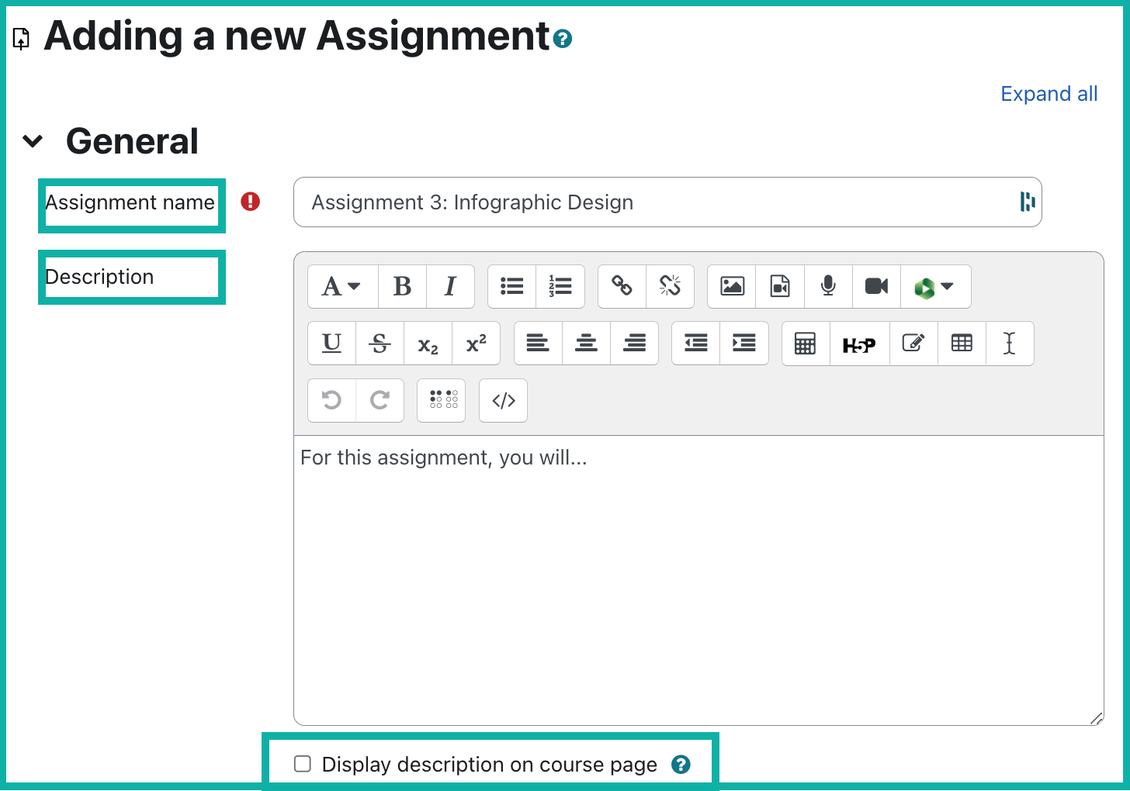The image size is (1130, 791).
Task: Insert a bulleted list
Action: [511, 287]
